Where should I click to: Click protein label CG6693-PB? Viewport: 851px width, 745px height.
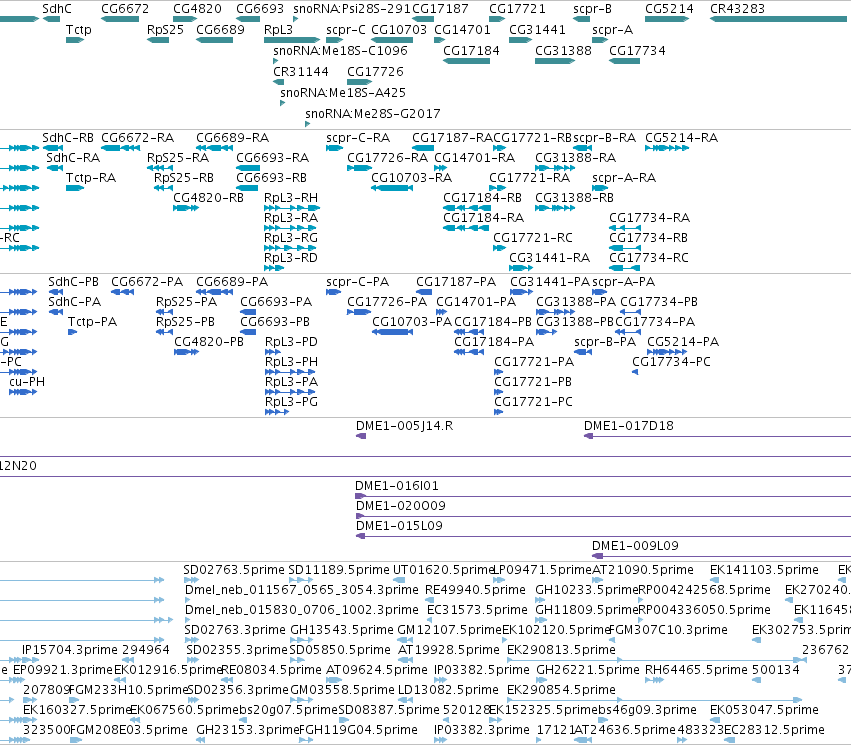[x=275, y=322]
